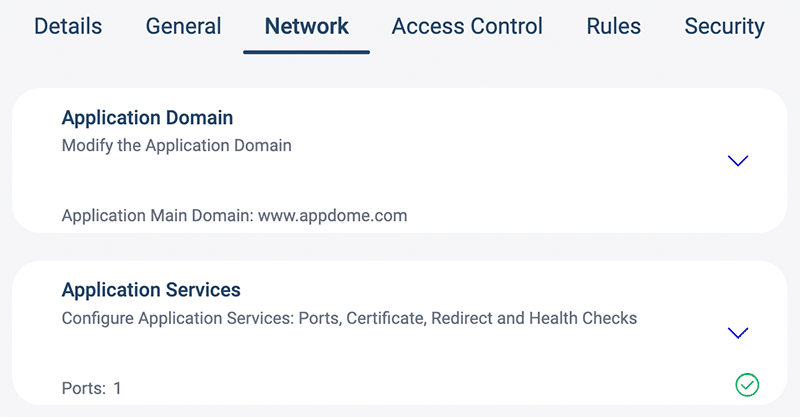800x417 pixels.
Task: Select the 'Modify the Application Domain' description
Action: coord(176,146)
